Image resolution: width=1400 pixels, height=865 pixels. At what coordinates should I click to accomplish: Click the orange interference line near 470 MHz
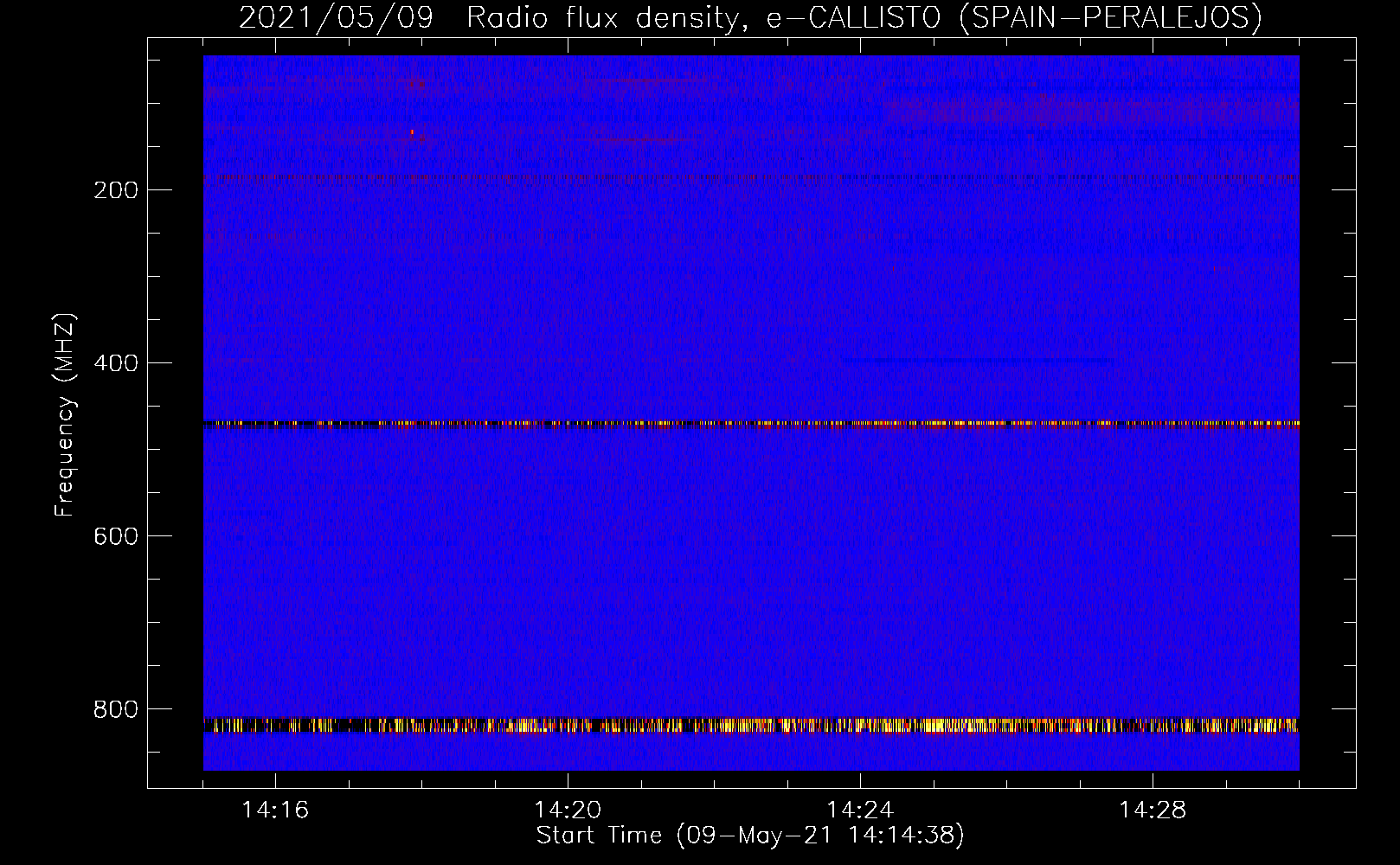751,424
